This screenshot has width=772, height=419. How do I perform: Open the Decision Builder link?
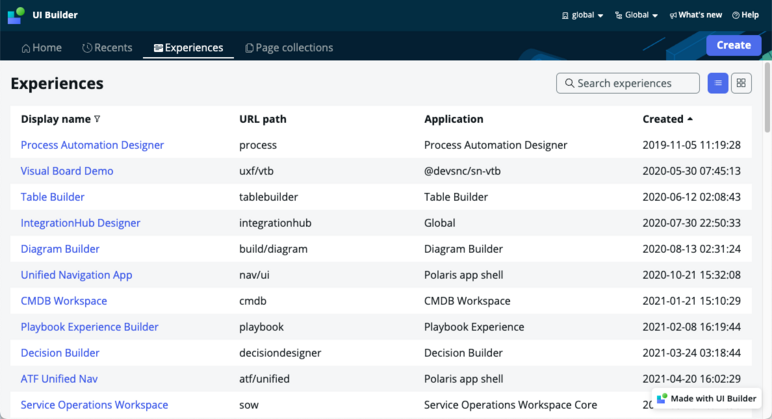[60, 353]
